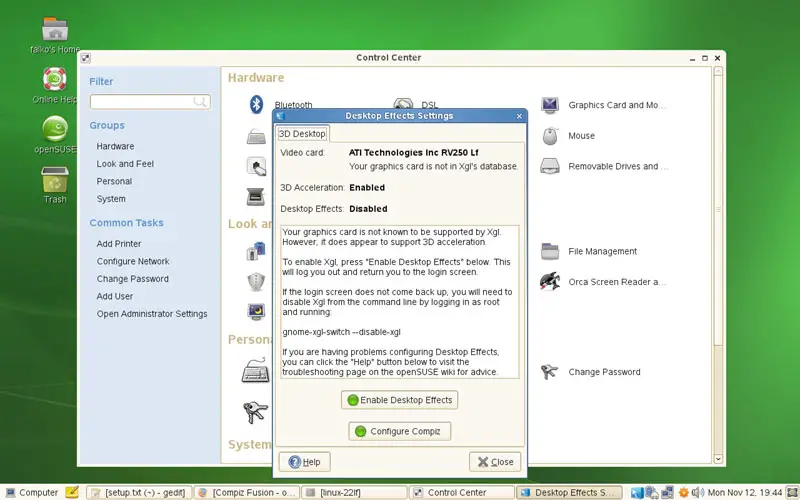This screenshot has height=500, width=800.
Task: Click the screensaver monitor icon with moon
Action: [256, 311]
